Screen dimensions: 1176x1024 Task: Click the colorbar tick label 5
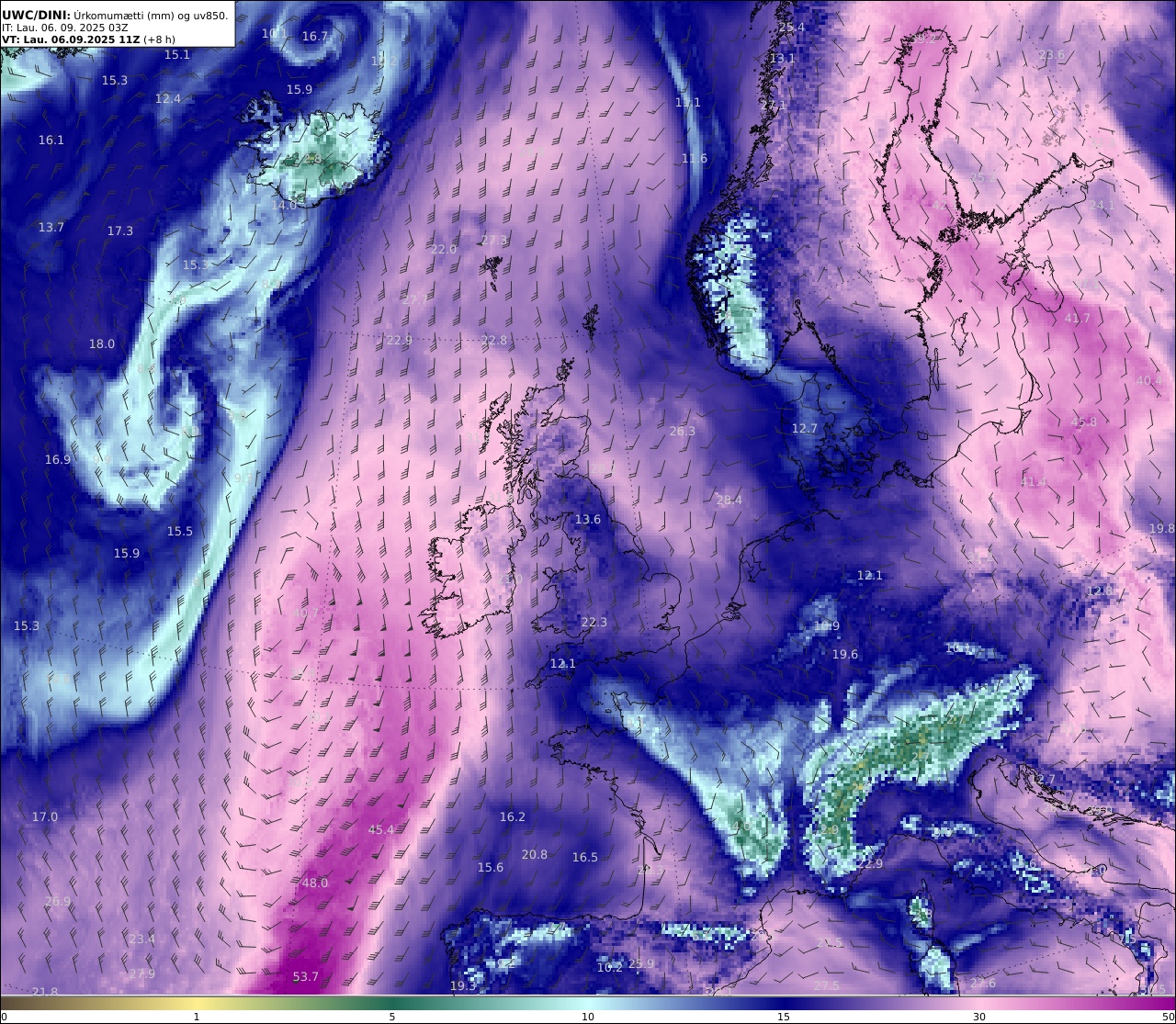coord(392,1017)
